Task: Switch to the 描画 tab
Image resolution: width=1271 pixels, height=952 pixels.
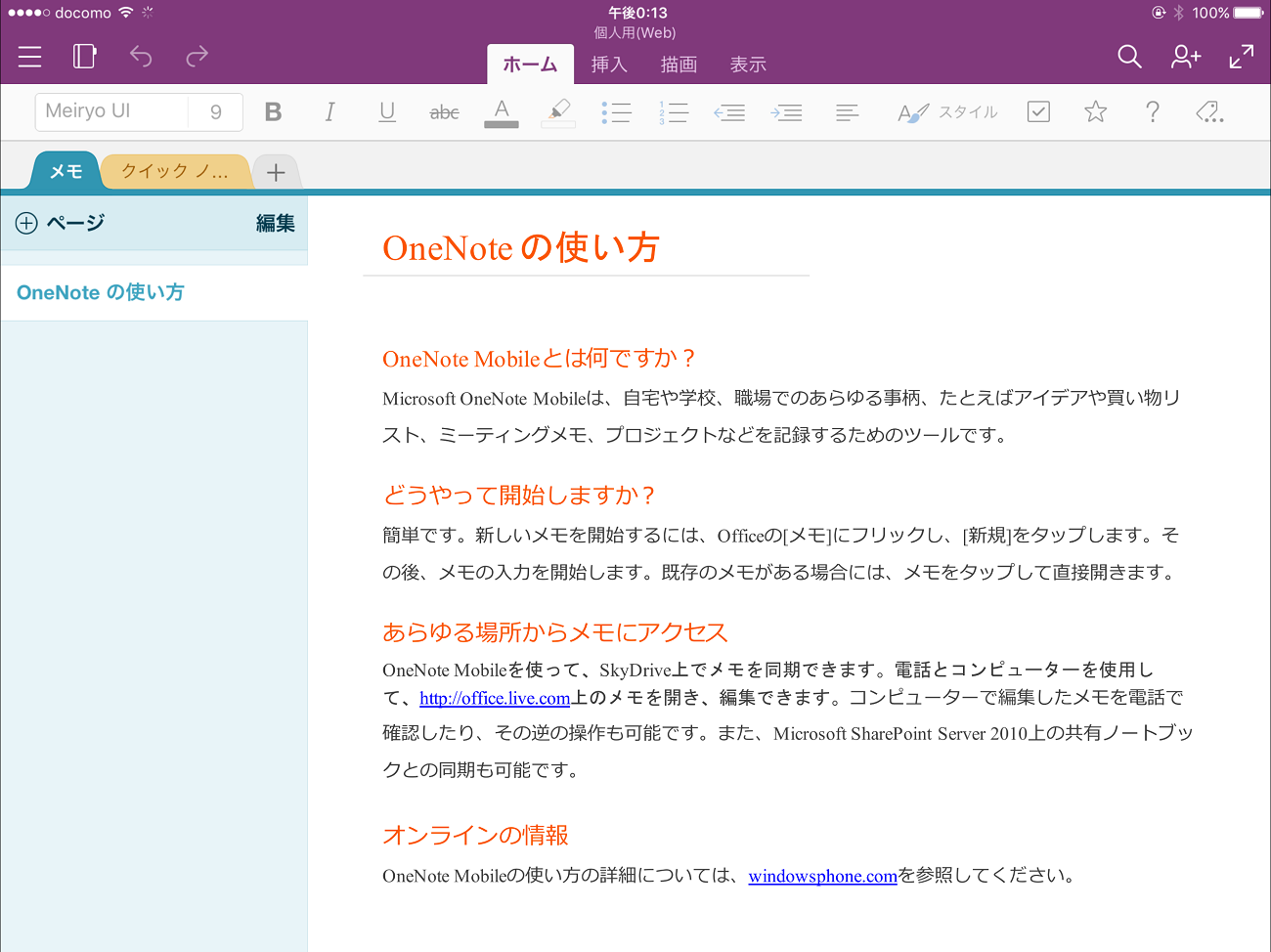Action: pyautogui.click(x=679, y=65)
